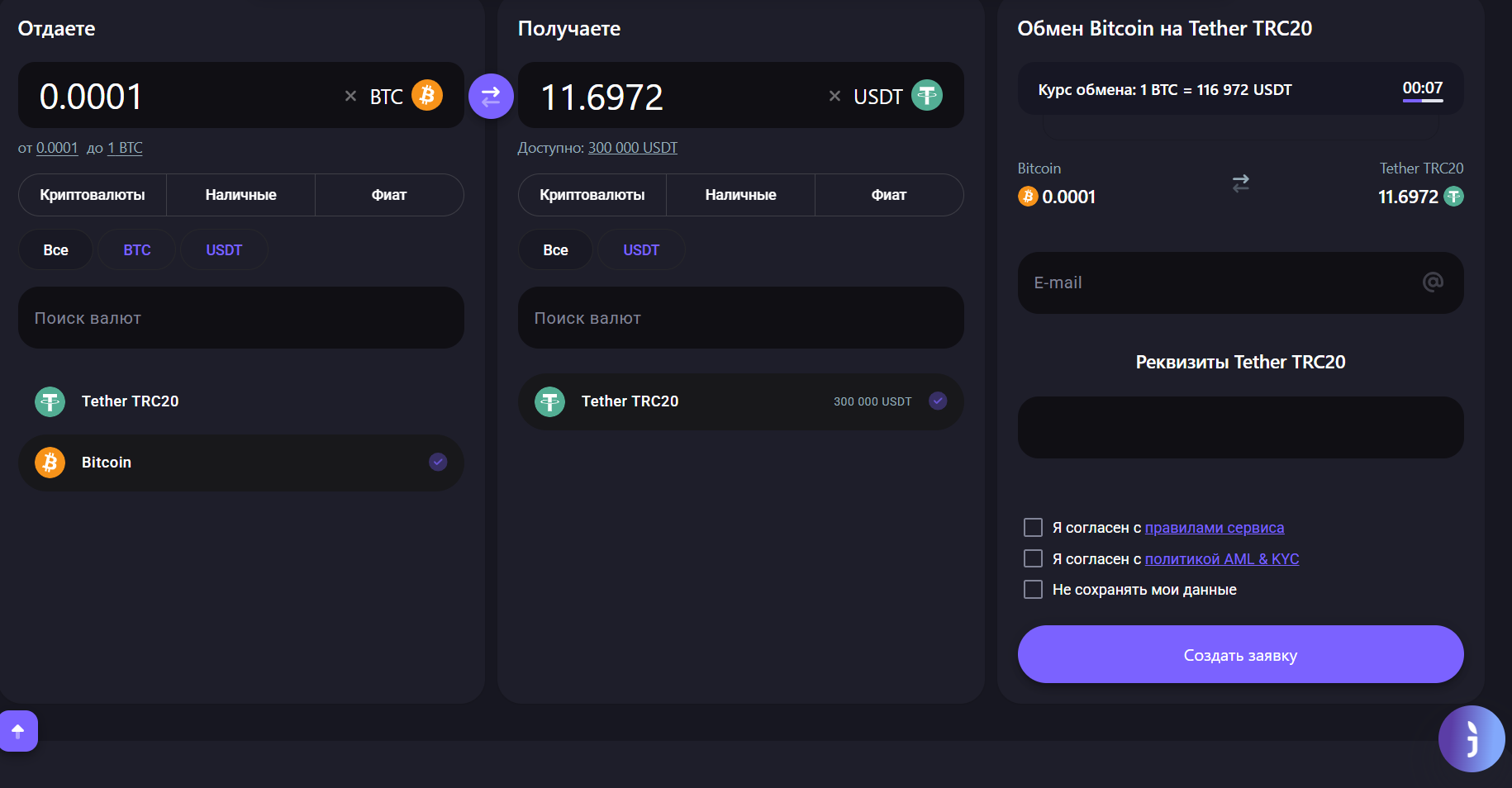Choose BTC filter under Отдаете
Screen dimensions: 1512x788
(x=137, y=249)
